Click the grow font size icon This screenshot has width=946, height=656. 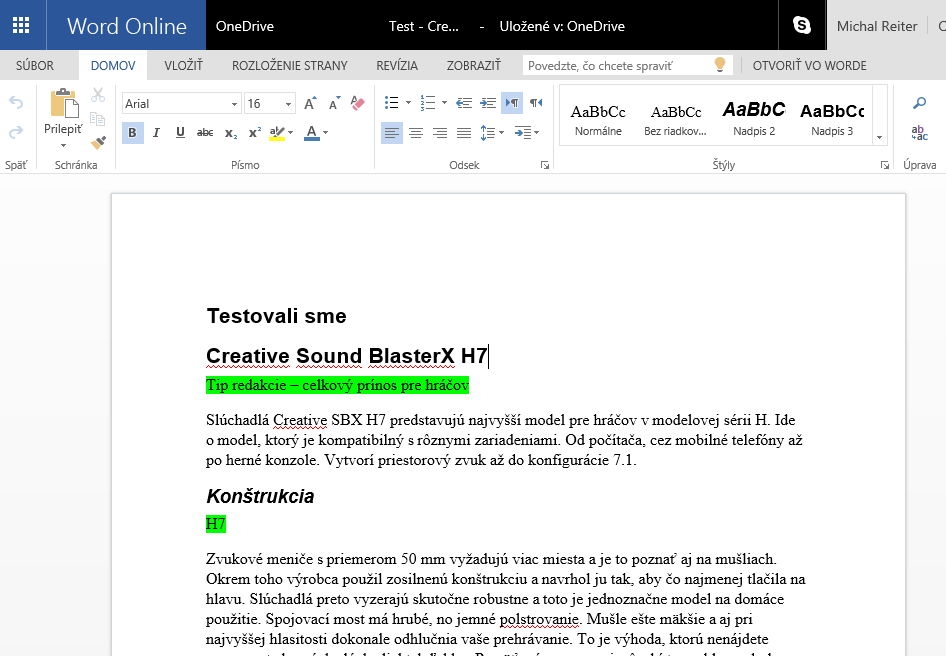point(310,104)
